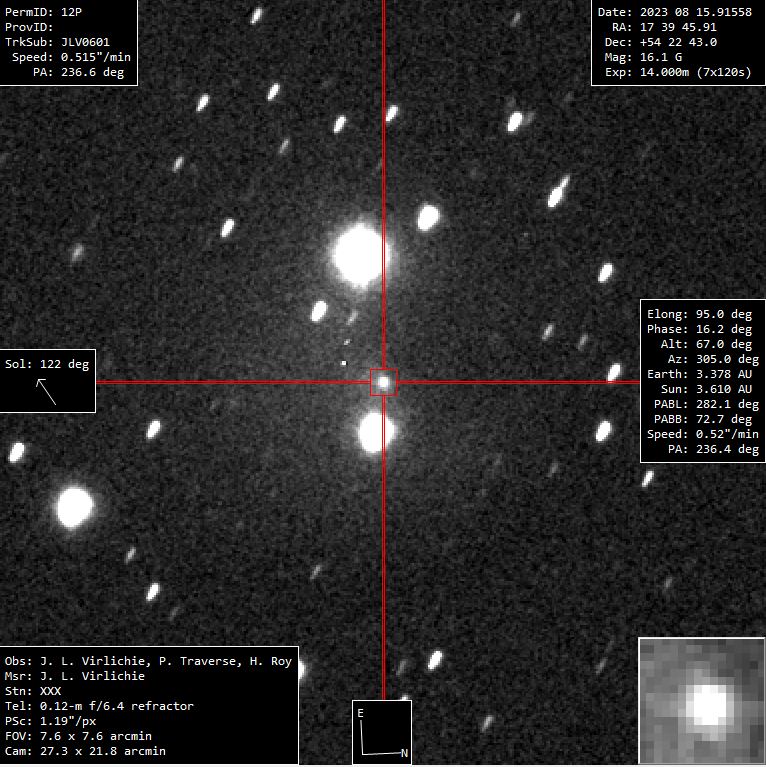Image resolution: width=766 pixels, height=767 pixels.
Task: Click the large bright star at lower left
Action: tap(74, 507)
